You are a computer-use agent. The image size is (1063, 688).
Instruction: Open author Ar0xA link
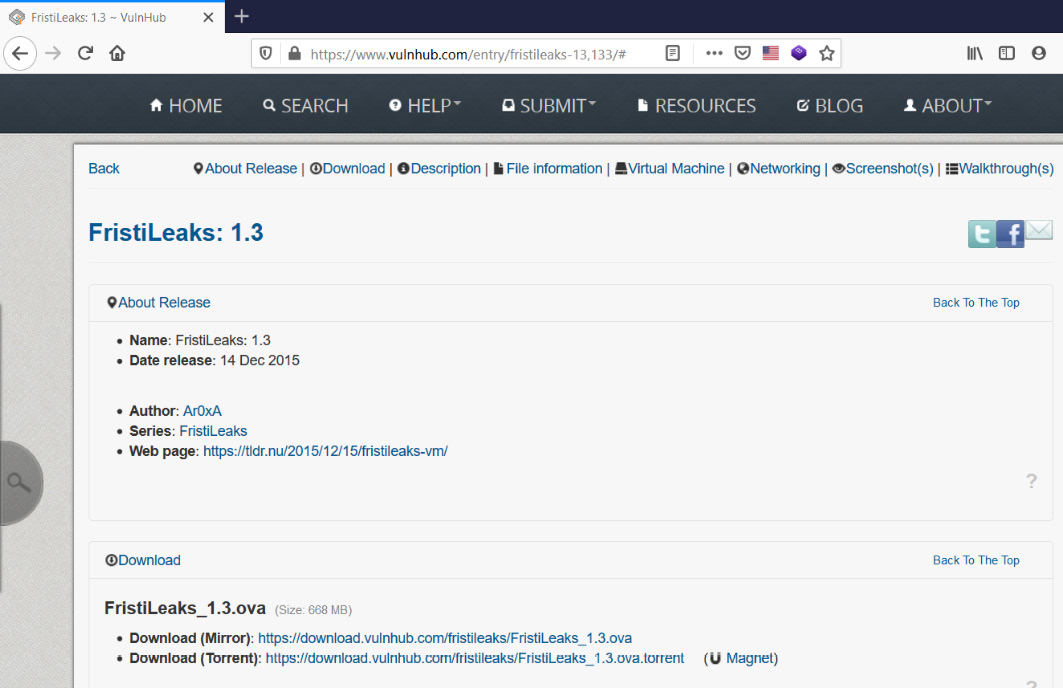click(x=202, y=411)
